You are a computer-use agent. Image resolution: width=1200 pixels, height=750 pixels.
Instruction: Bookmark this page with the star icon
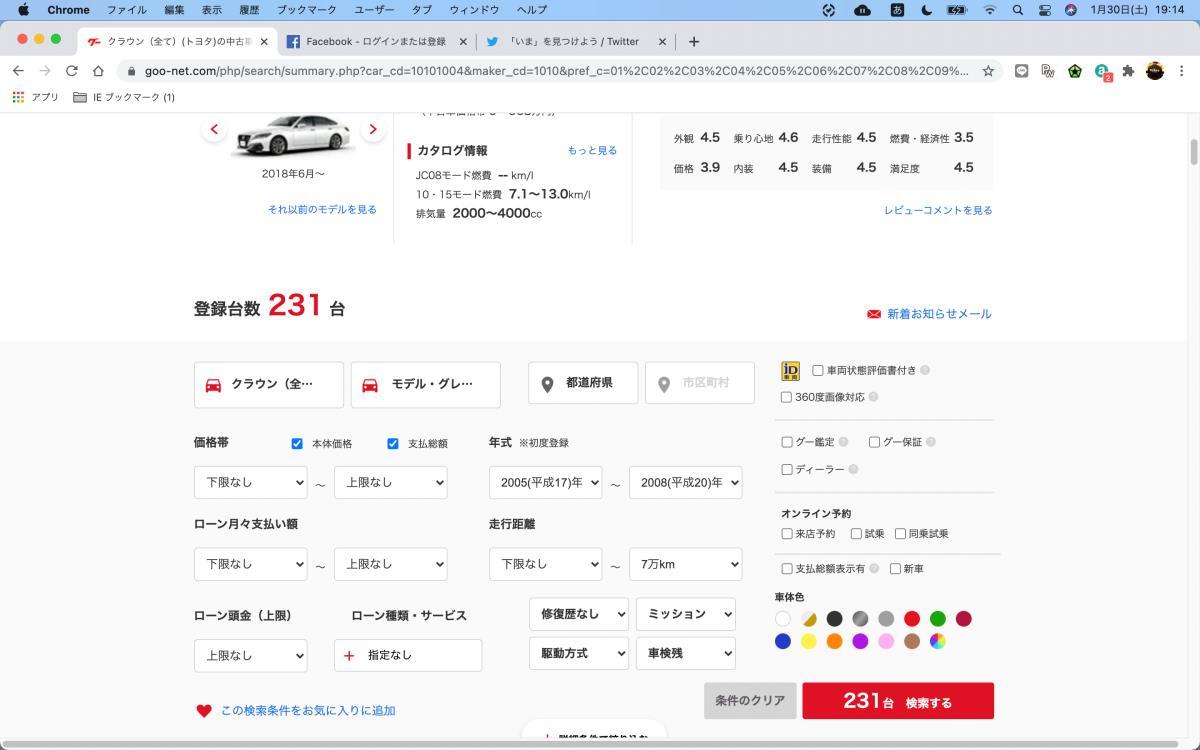[988, 71]
